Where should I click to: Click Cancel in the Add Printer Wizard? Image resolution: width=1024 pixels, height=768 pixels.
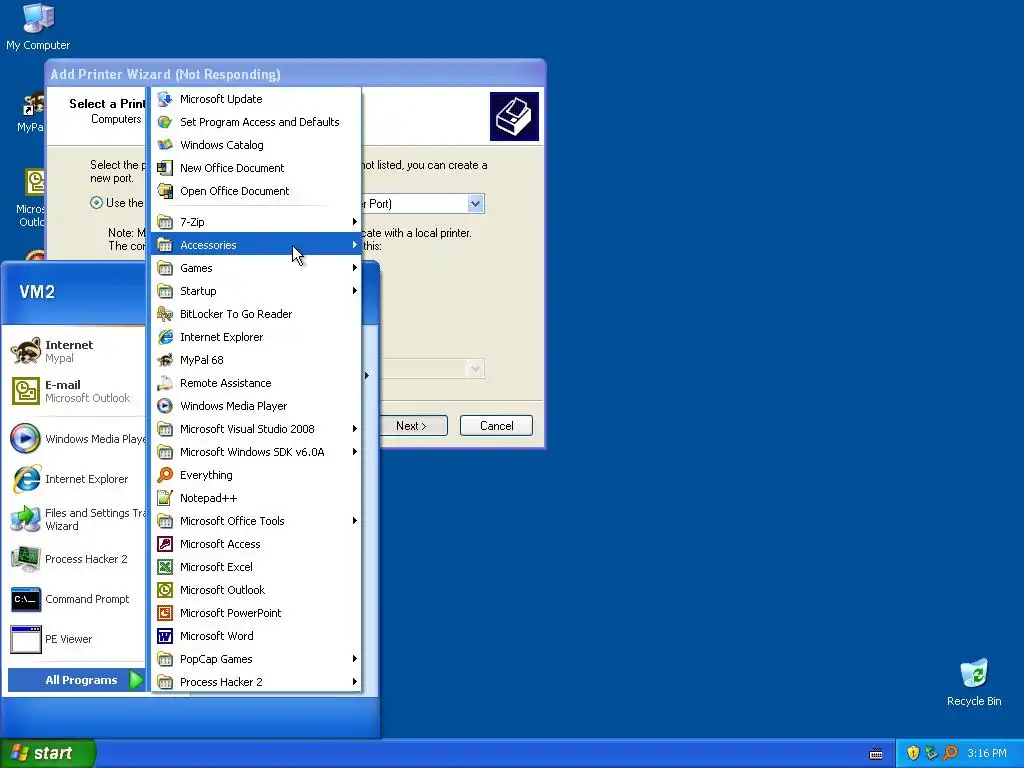[x=496, y=426]
